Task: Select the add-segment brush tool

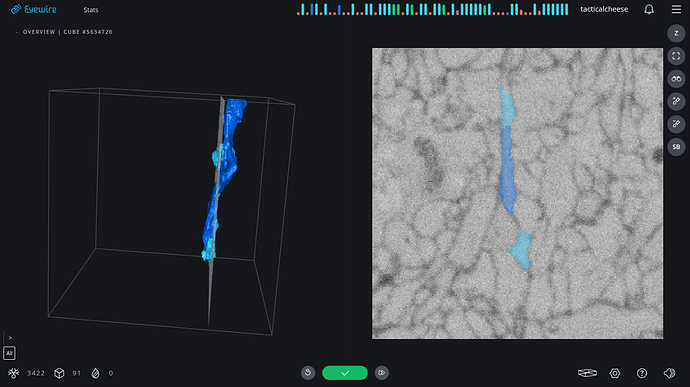Action: pyautogui.click(x=676, y=101)
